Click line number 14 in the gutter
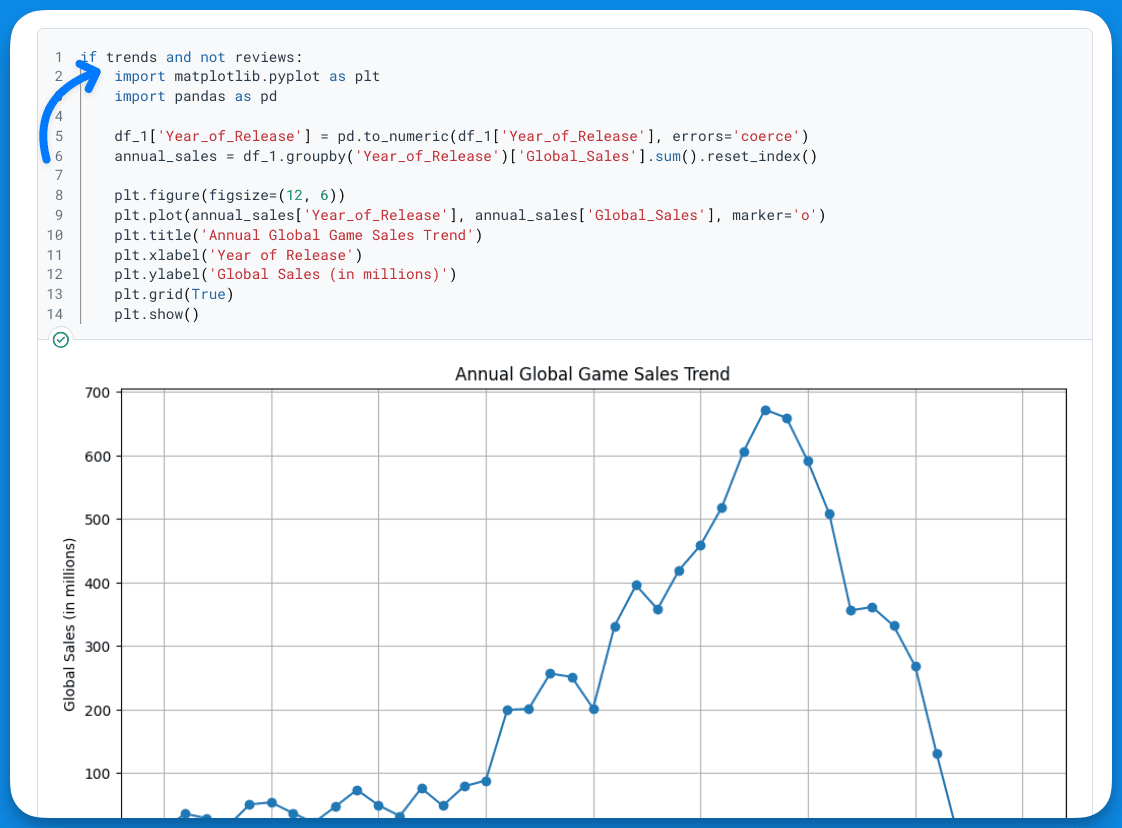The image size is (1122, 828). tap(55, 314)
